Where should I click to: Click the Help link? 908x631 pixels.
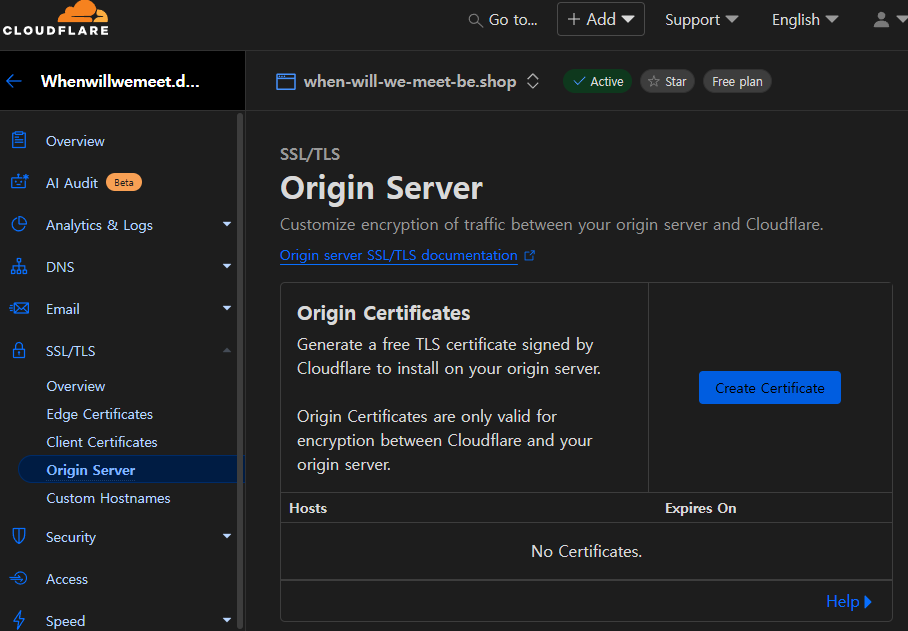pyautogui.click(x=848, y=601)
